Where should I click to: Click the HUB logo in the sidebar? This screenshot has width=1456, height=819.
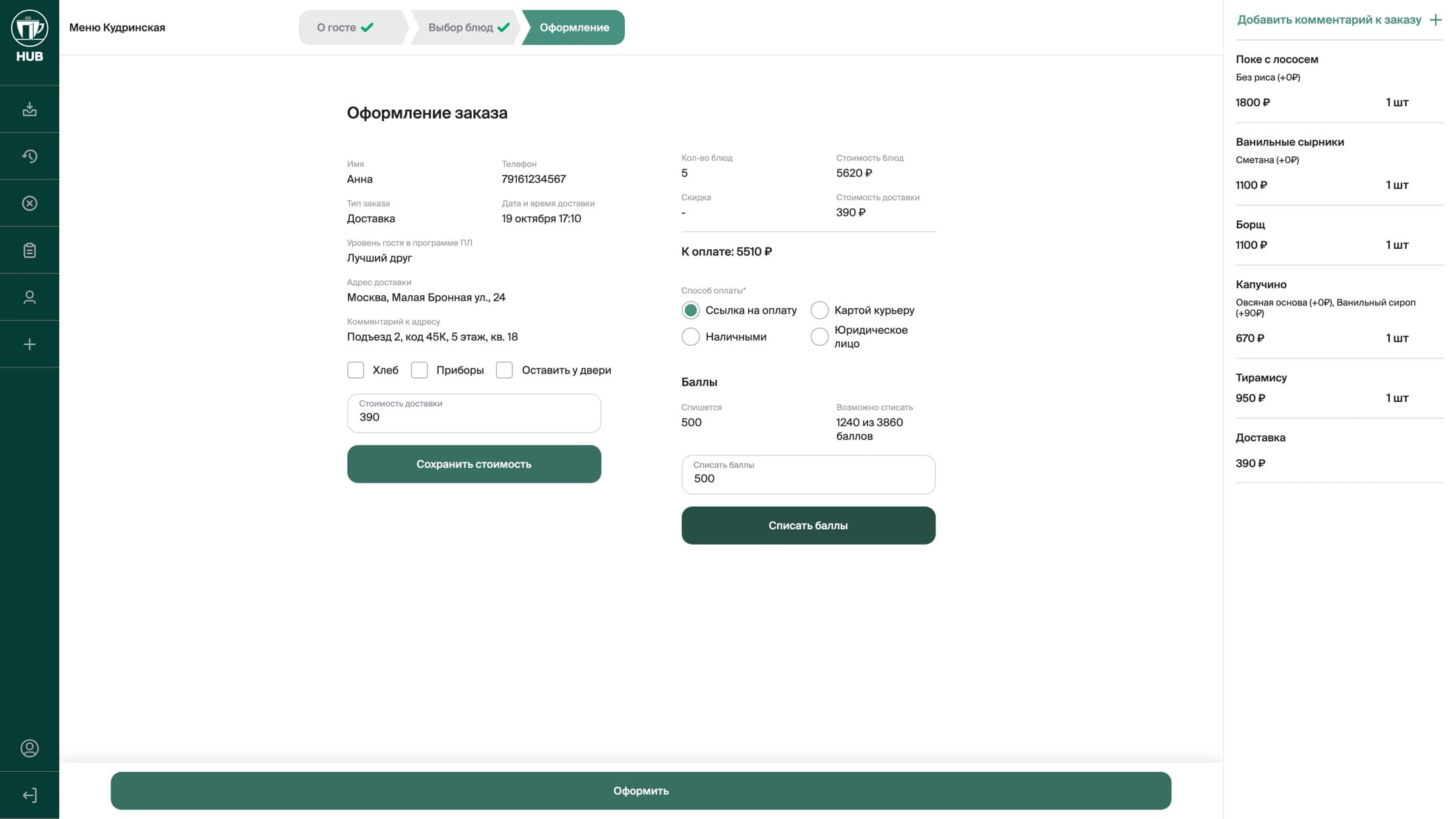click(x=29, y=36)
